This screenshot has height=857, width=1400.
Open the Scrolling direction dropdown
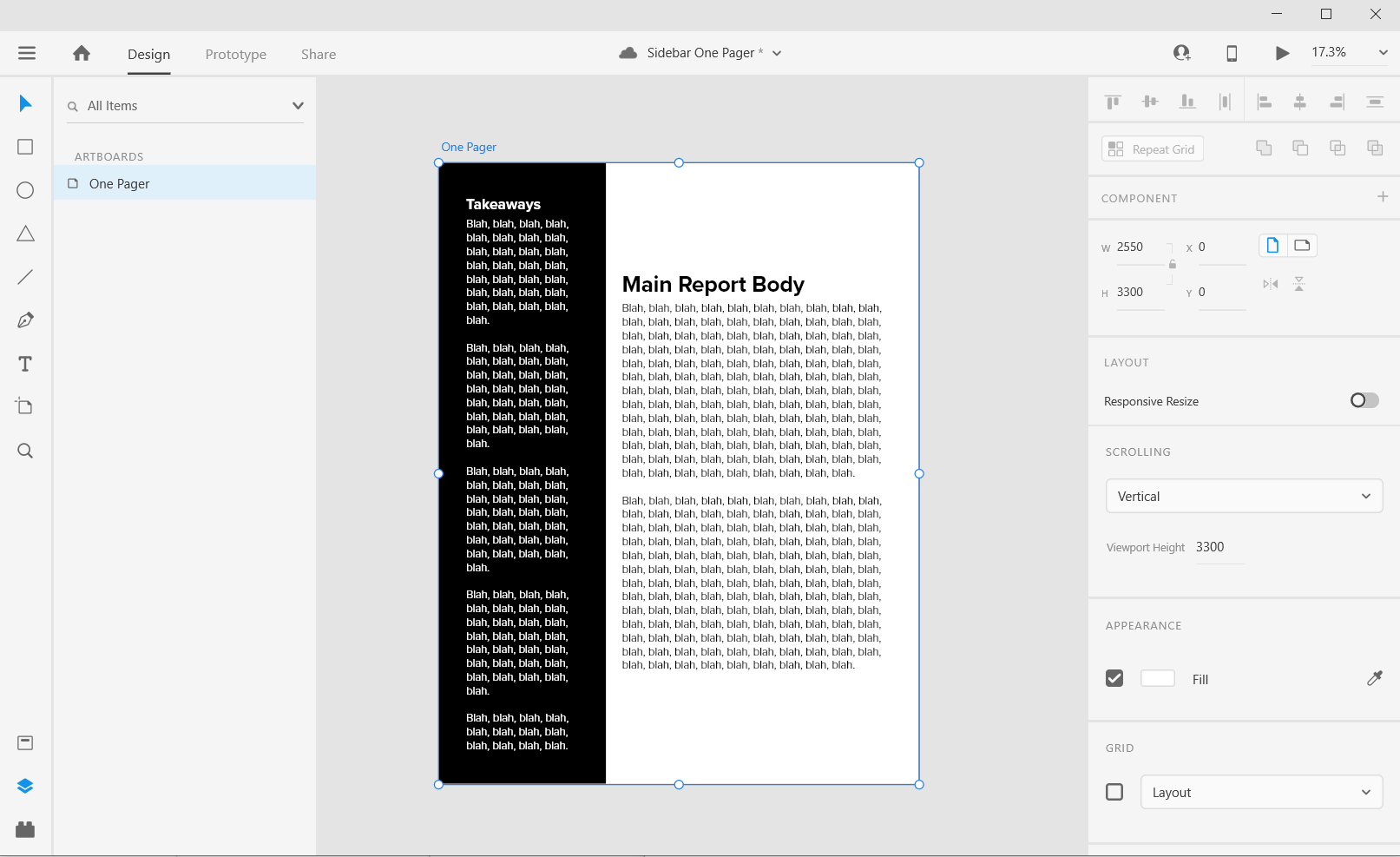[1244, 496]
